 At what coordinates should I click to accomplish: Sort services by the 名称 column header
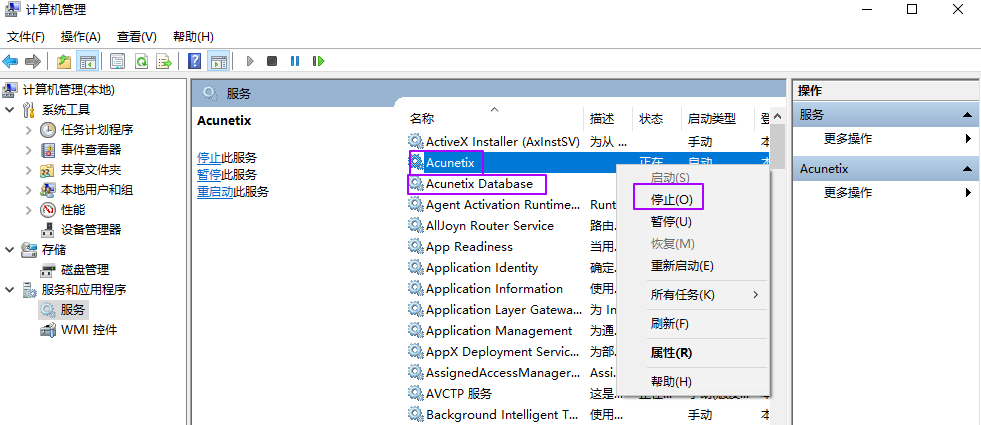(x=422, y=118)
